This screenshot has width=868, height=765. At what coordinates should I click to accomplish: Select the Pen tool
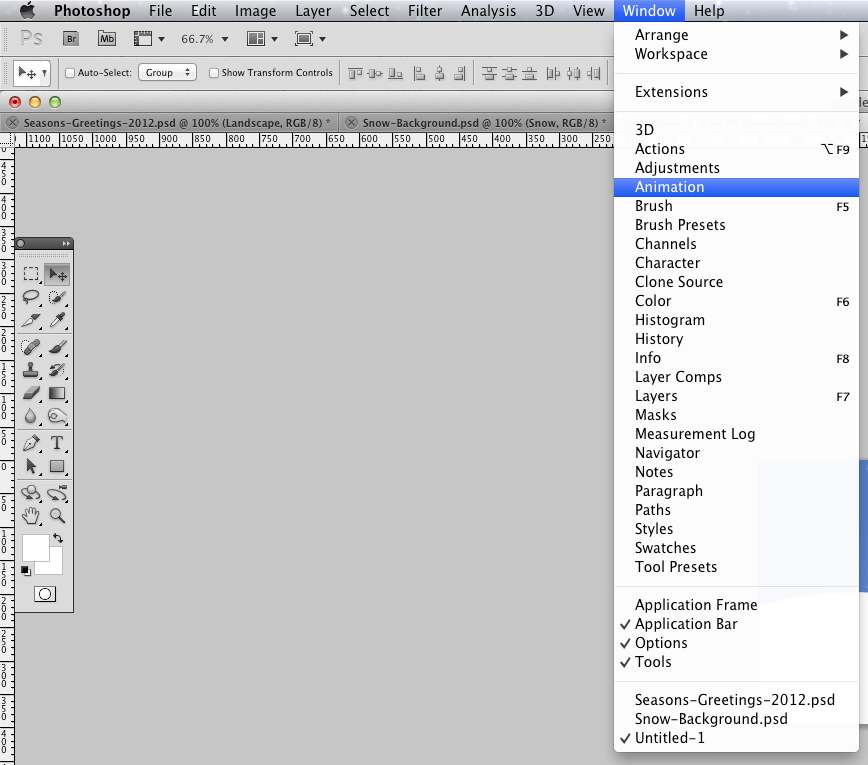(31, 443)
